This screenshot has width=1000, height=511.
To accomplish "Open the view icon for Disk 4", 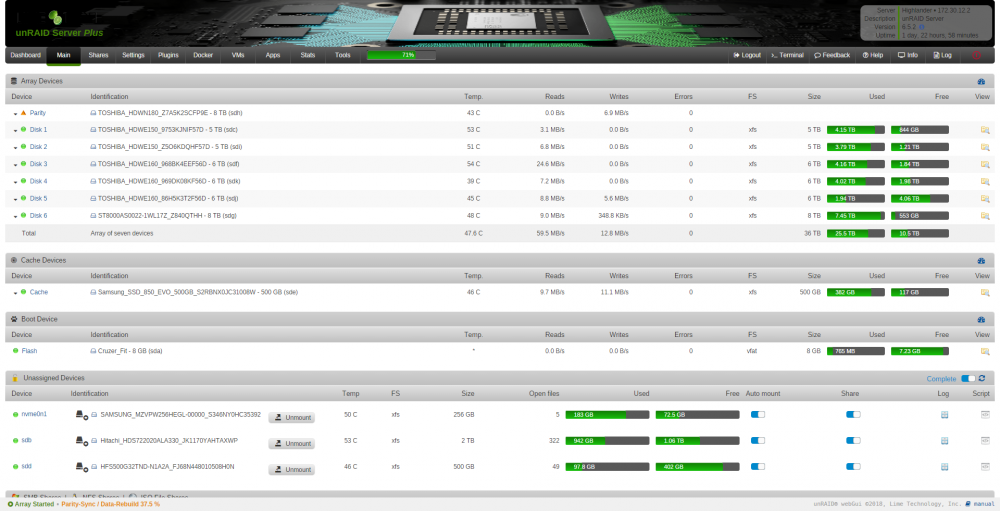I will (x=985, y=182).
